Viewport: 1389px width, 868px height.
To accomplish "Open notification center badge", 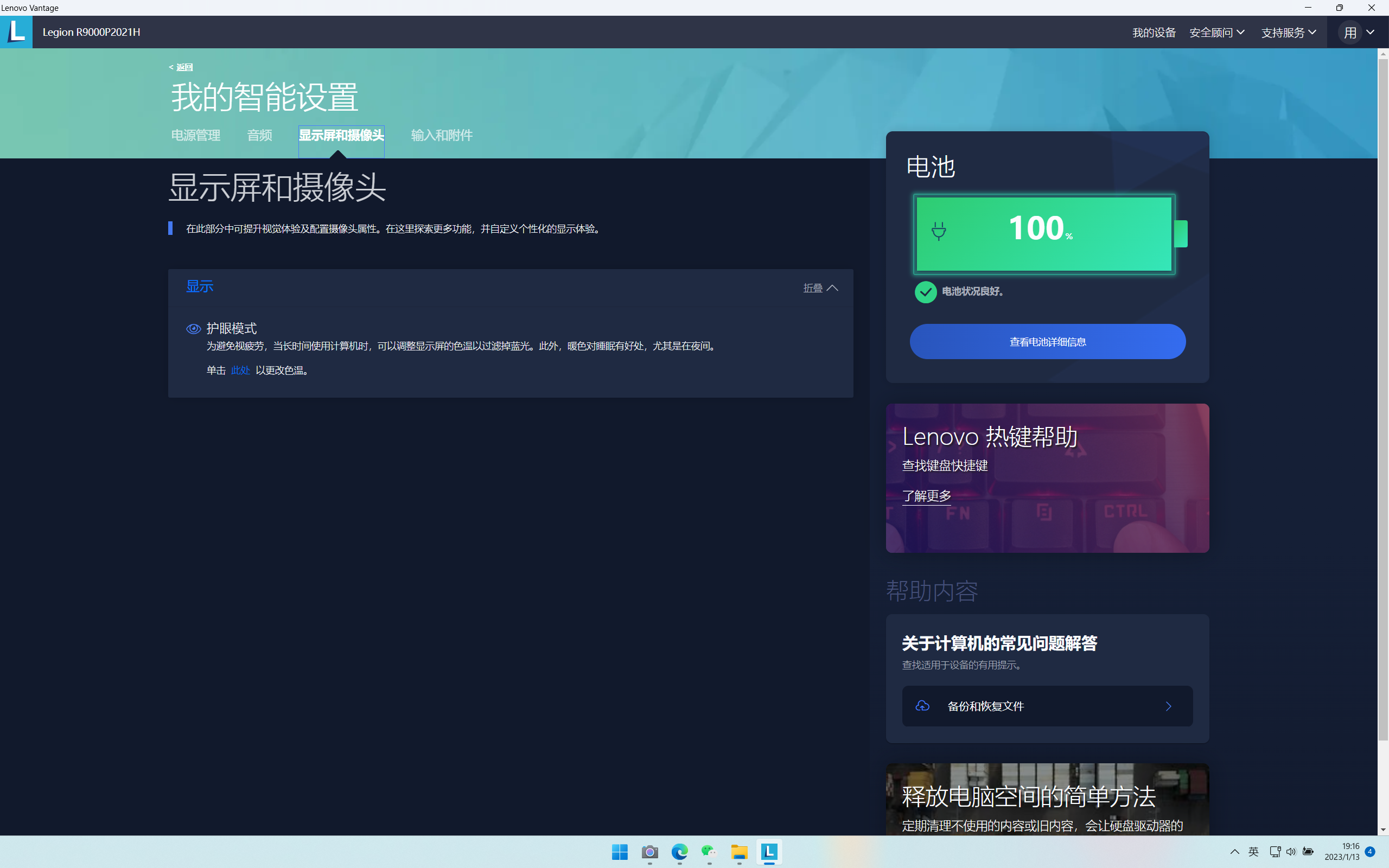I will click(1370, 852).
